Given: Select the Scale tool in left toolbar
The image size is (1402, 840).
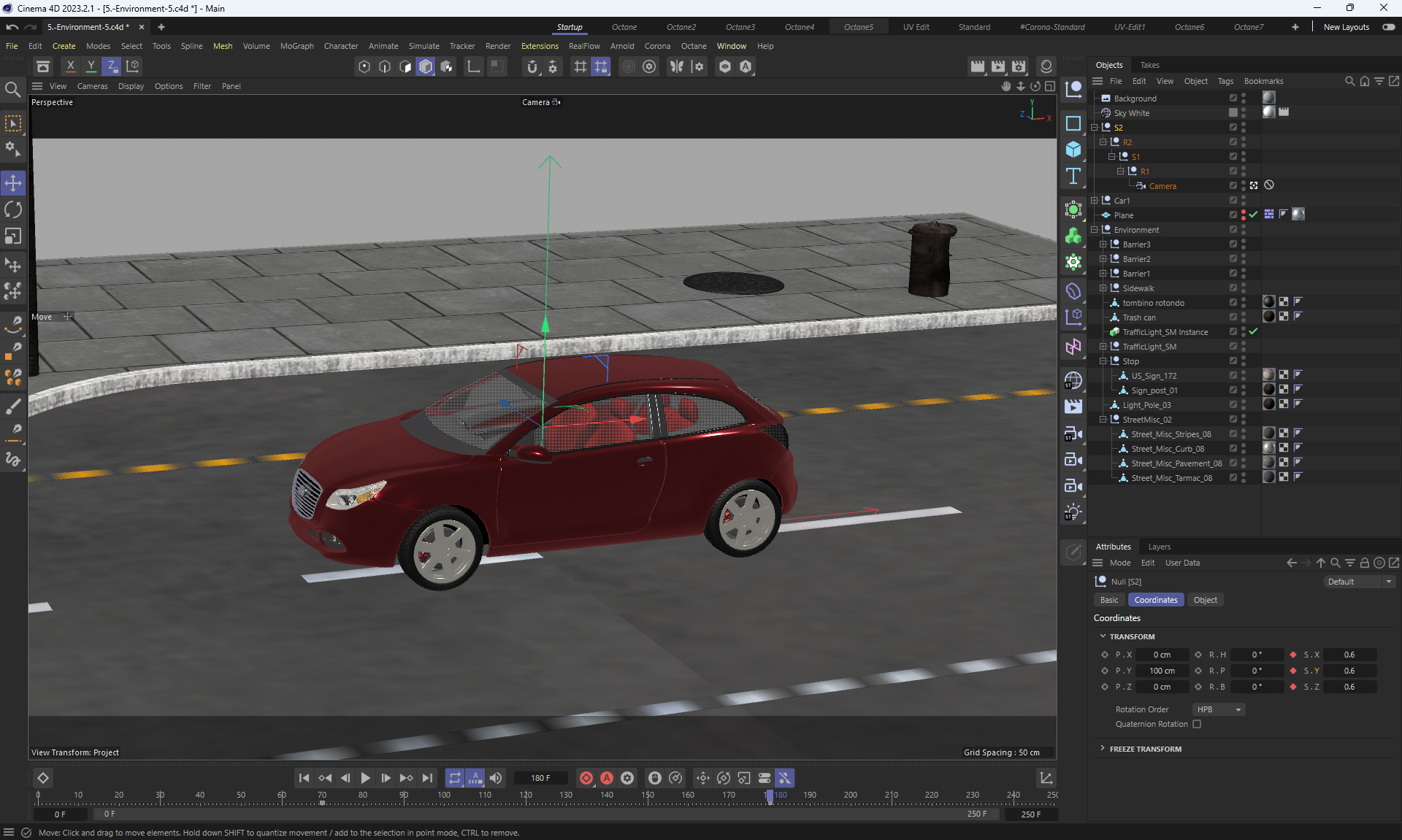Looking at the screenshot, I should (x=13, y=236).
